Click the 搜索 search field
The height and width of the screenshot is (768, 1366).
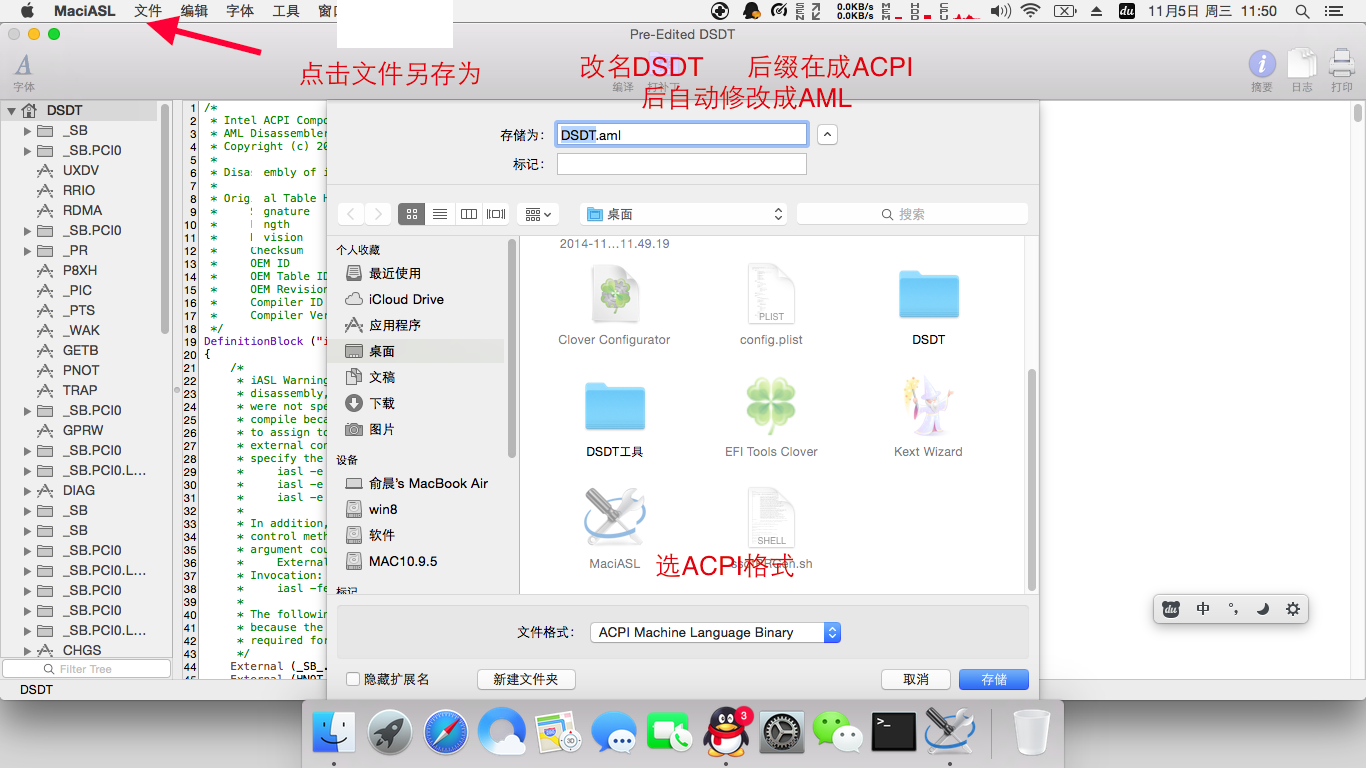tap(912, 214)
